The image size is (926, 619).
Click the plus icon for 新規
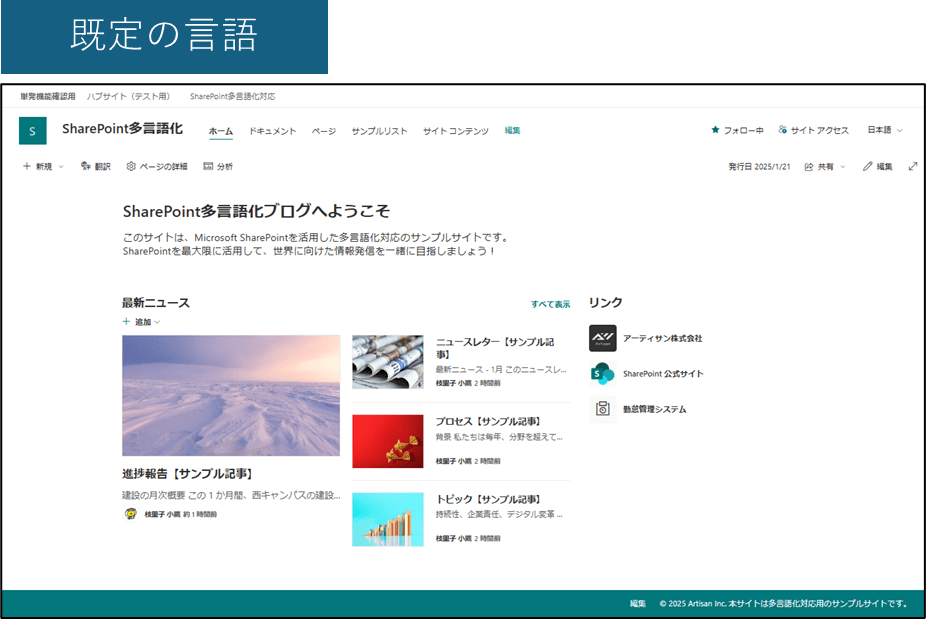coord(27,166)
